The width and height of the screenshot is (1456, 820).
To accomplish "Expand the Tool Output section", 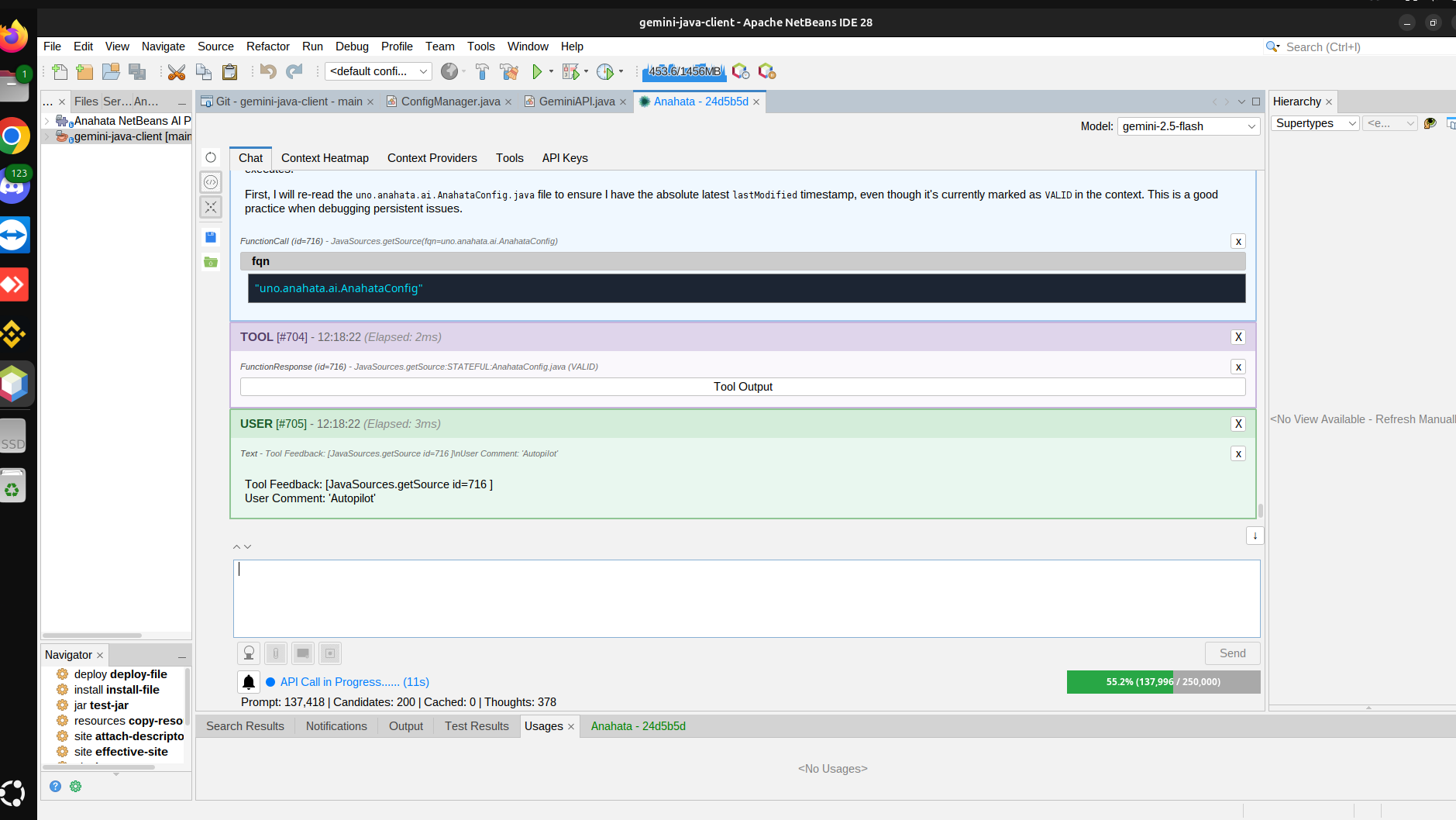I will coord(742,387).
